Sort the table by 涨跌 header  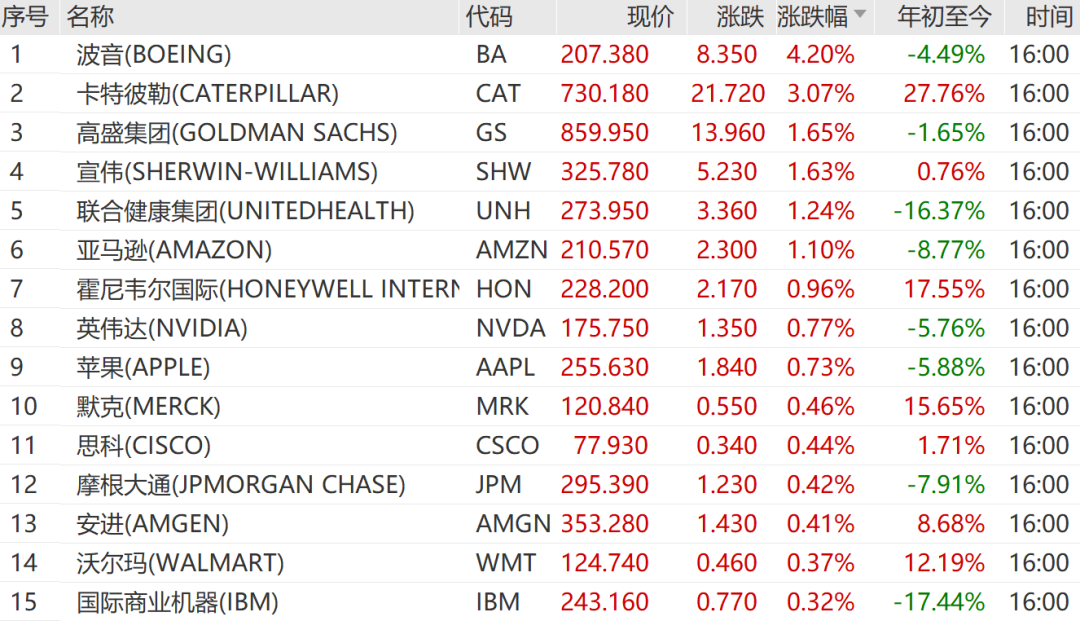click(740, 16)
